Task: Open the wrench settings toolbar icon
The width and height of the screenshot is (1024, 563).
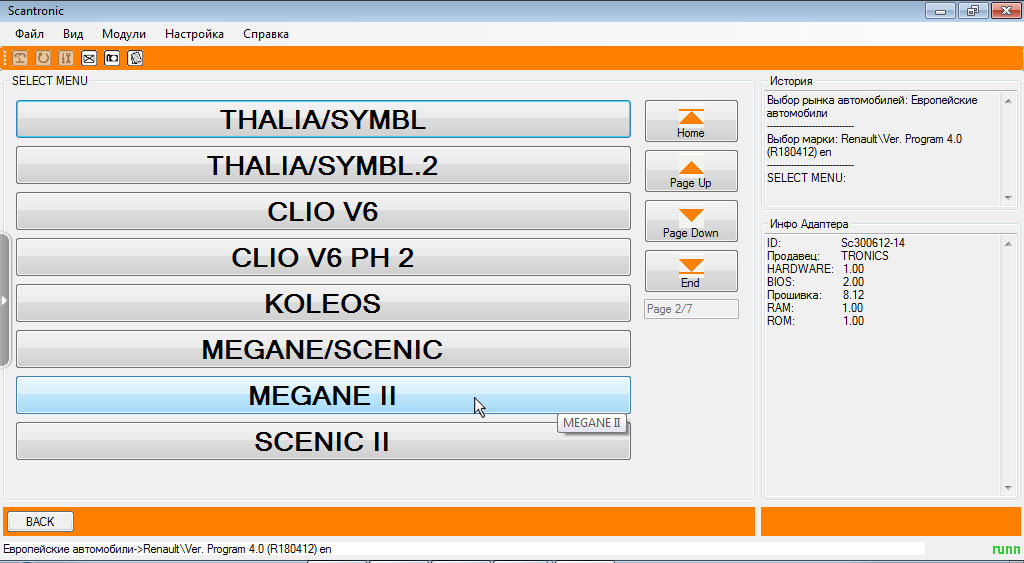Action: point(66,58)
